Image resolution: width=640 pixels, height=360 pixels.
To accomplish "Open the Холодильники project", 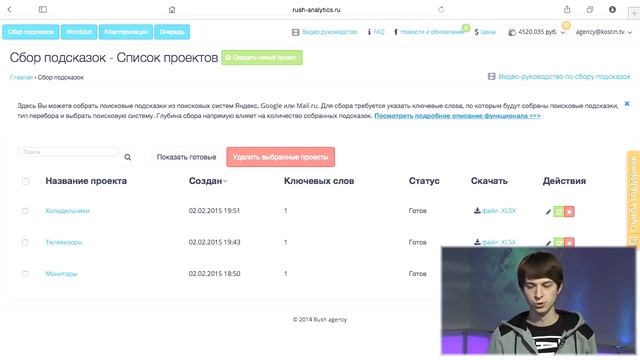I will coord(67,211).
